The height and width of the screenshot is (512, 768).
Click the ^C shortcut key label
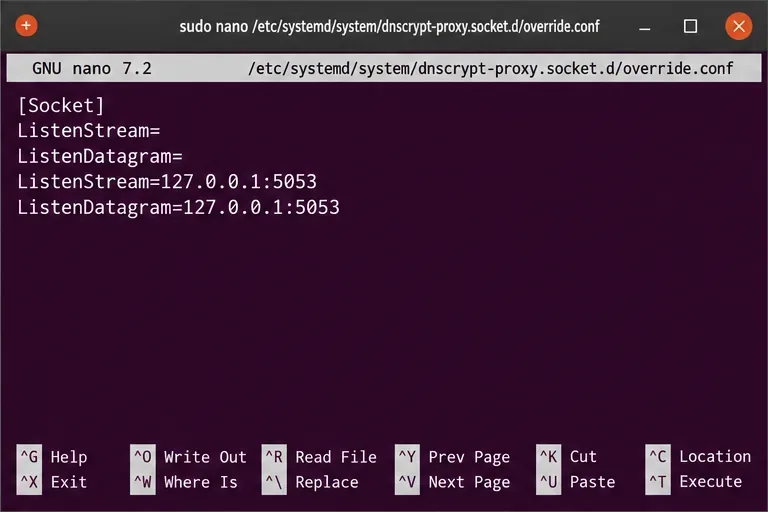tap(658, 457)
